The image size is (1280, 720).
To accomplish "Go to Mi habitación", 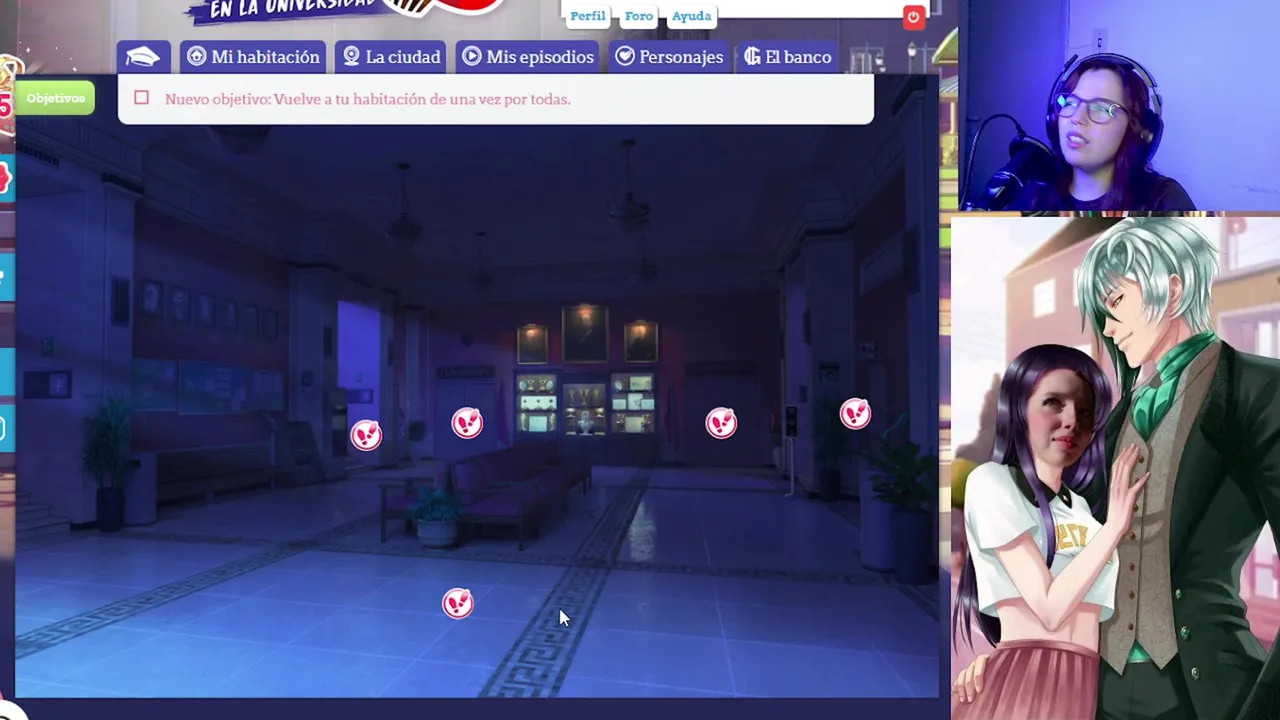I will pos(253,57).
